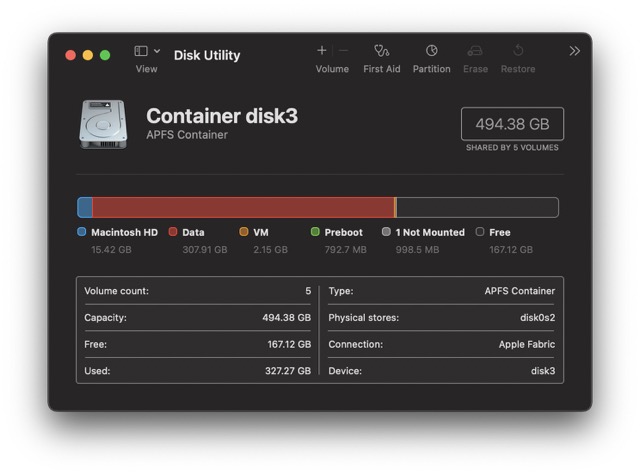The image size is (640, 475).
Task: Click the Free 167.12 GB table value
Action: tap(289, 344)
